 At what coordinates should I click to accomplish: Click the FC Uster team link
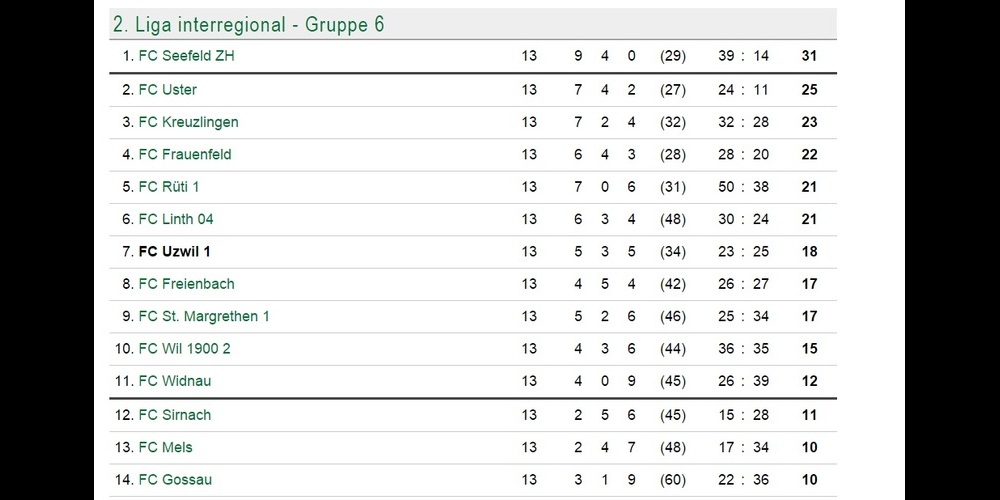(167, 90)
